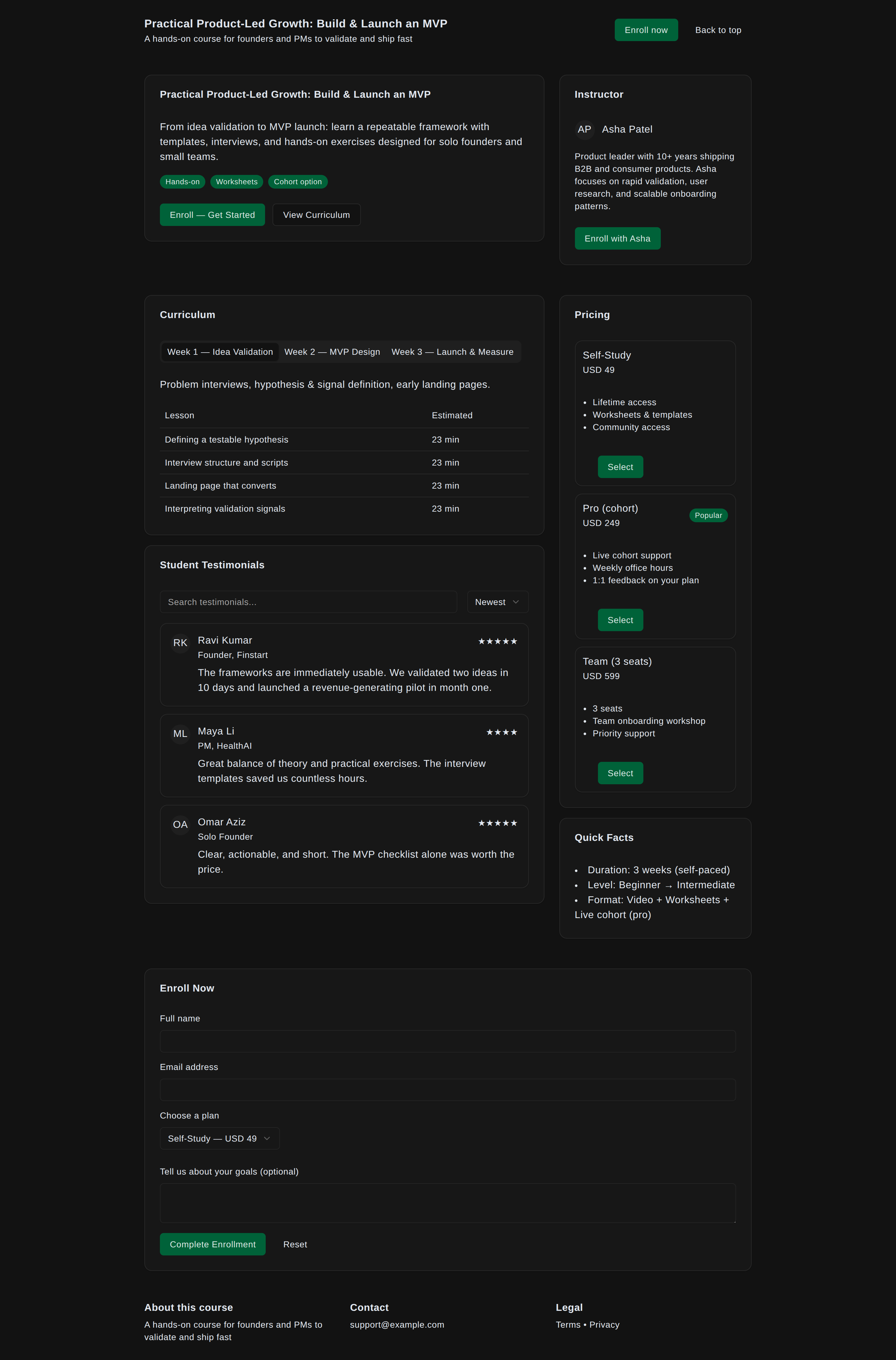This screenshot has height=1360, width=896.
Task: Click the Popular badge on Pro plan
Action: [708, 516]
